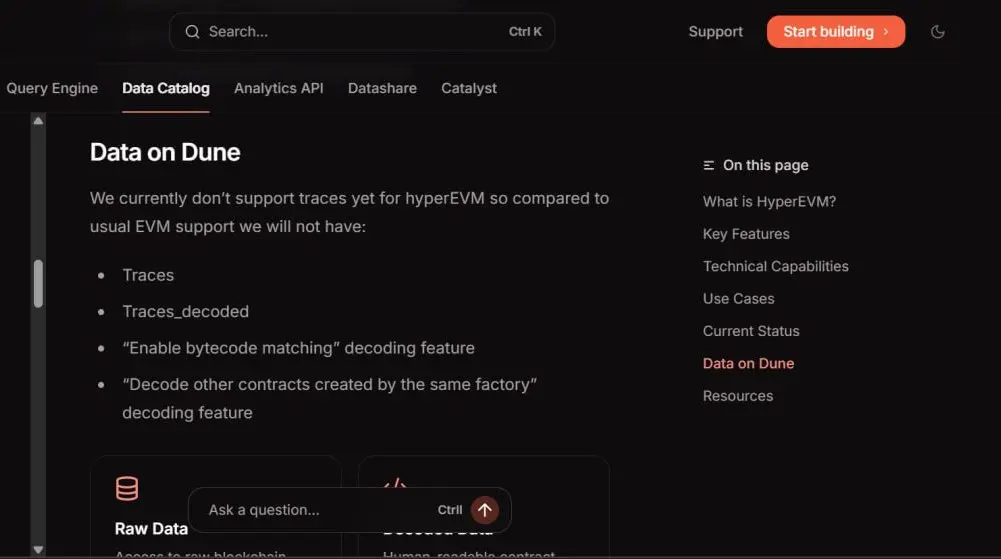Open the Catalyst tab
The height and width of the screenshot is (559, 1001).
coord(469,88)
